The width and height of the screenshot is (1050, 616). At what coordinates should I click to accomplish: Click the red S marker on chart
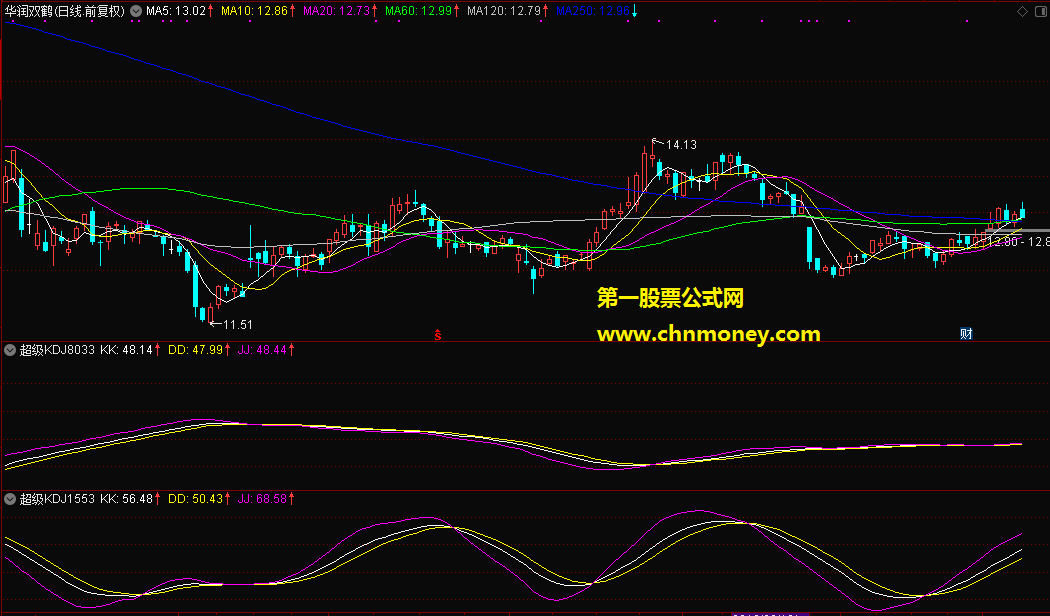[438, 334]
